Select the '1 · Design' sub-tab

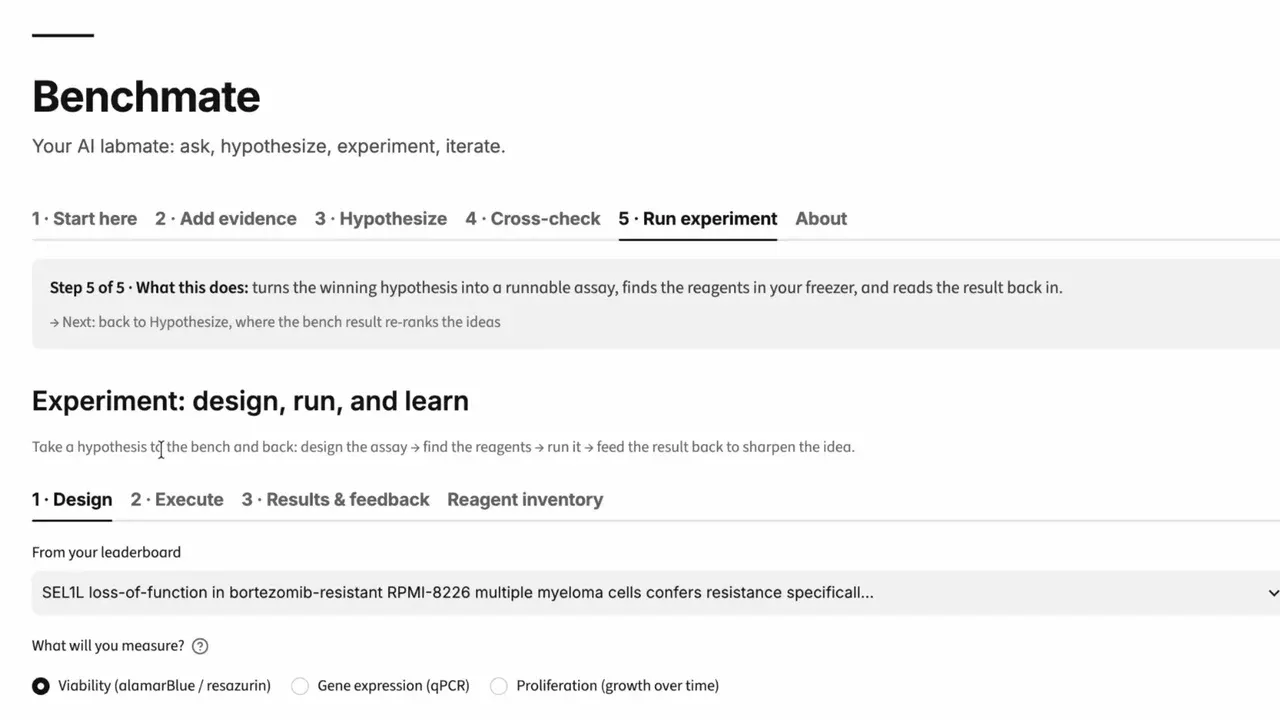[x=72, y=500]
